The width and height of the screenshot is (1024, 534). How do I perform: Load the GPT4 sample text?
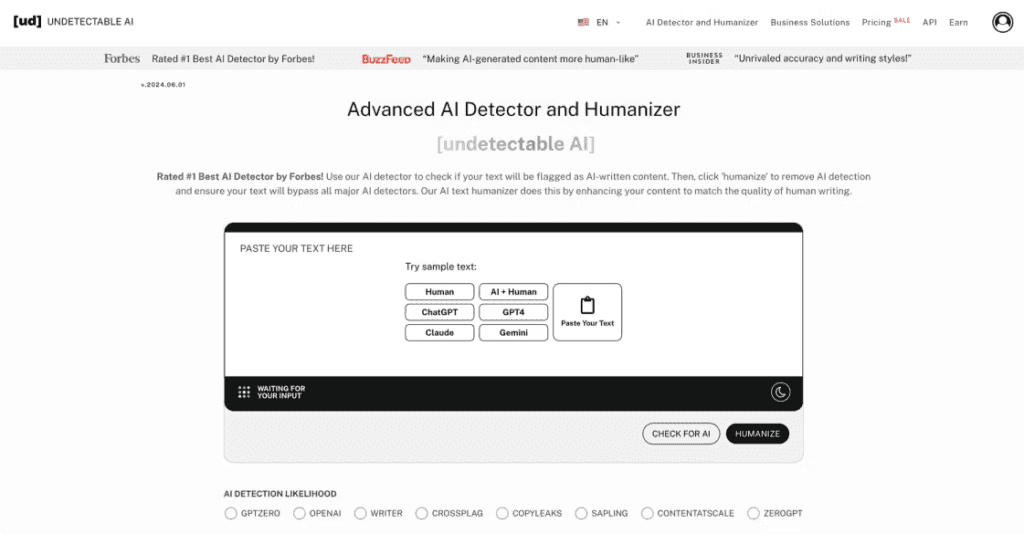[513, 312]
